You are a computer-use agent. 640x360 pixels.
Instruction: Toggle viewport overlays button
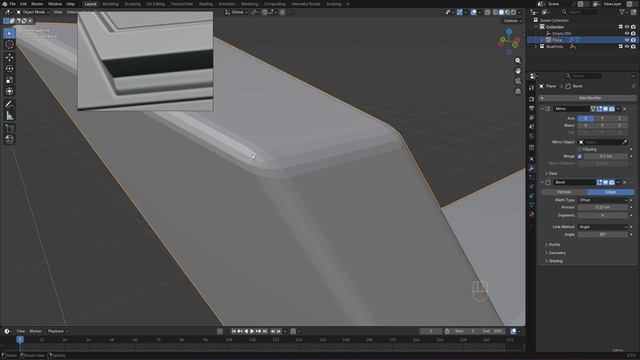[x=473, y=12]
